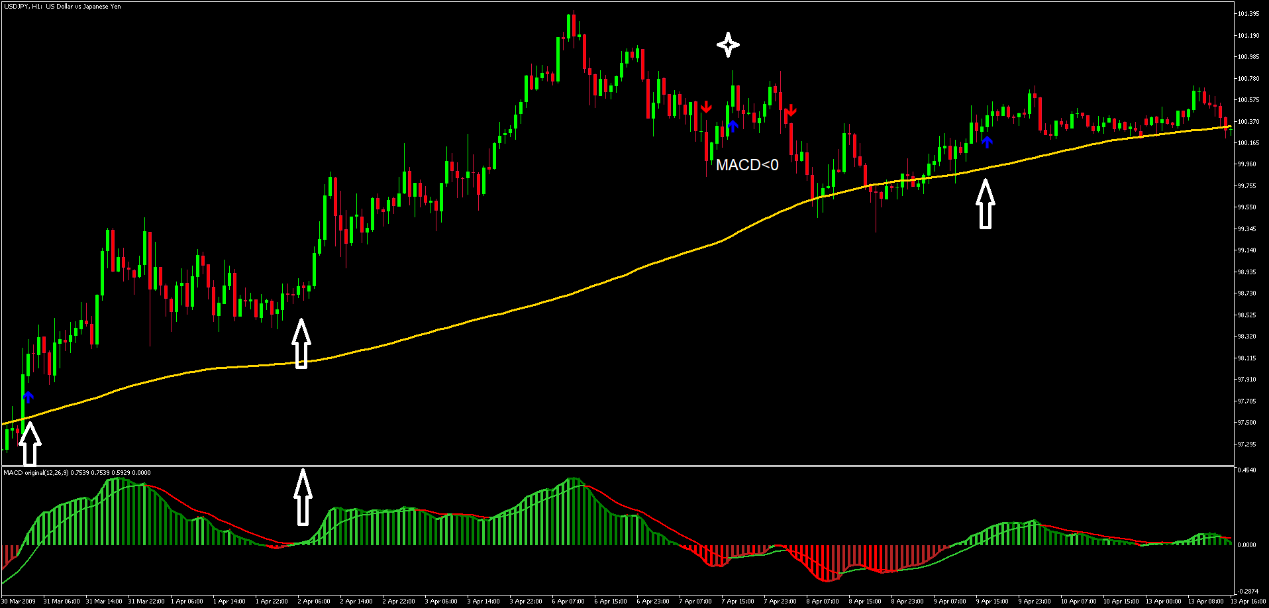
Task: Click the 101.295 price on the price axis
Action: point(1246,14)
